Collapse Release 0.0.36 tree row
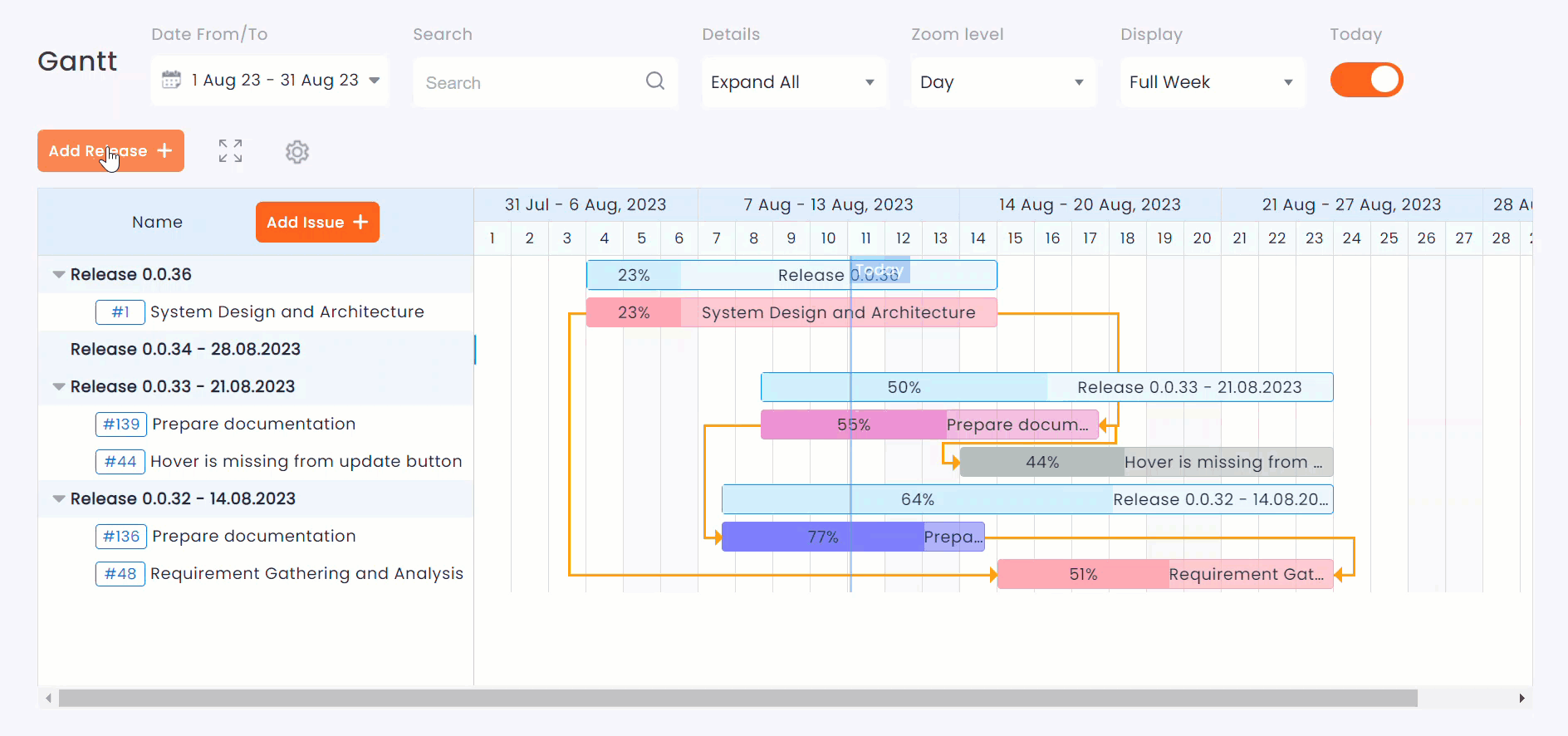Viewport: 1568px width, 736px height. coord(59,275)
